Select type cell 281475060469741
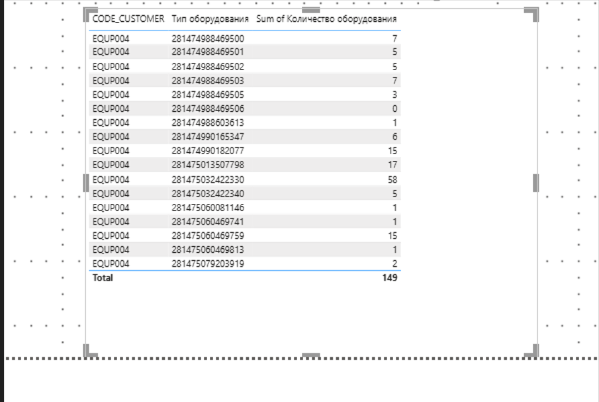The image size is (599, 402). coord(208,222)
